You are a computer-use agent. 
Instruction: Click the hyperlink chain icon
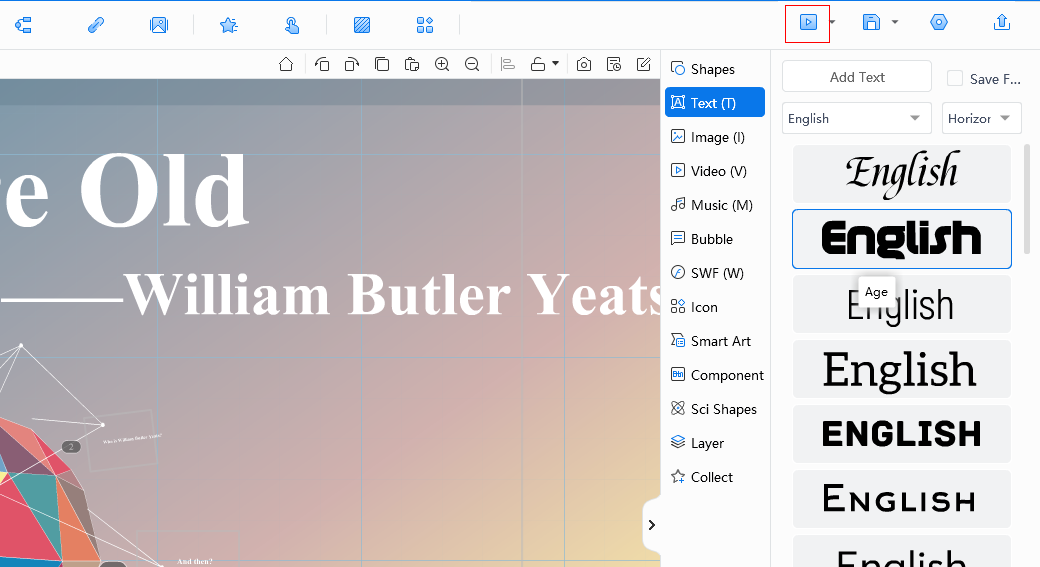coord(96,25)
